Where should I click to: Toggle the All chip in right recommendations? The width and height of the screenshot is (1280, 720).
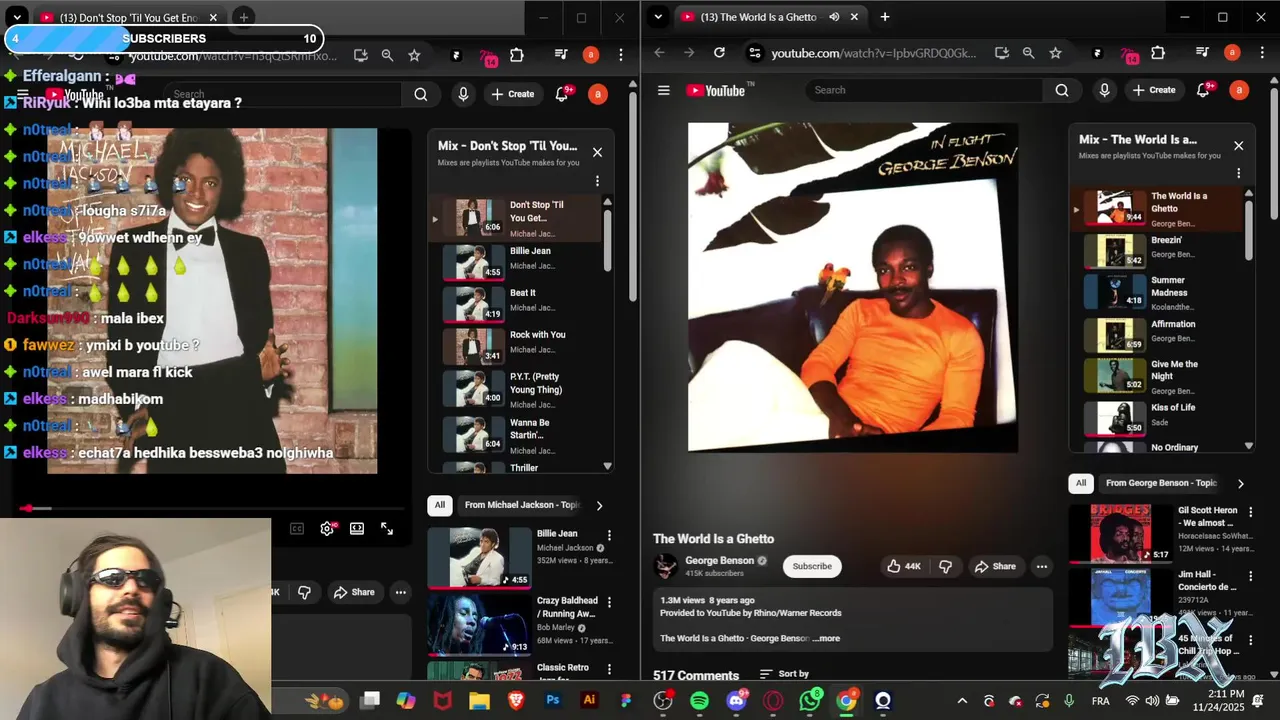click(x=1080, y=483)
